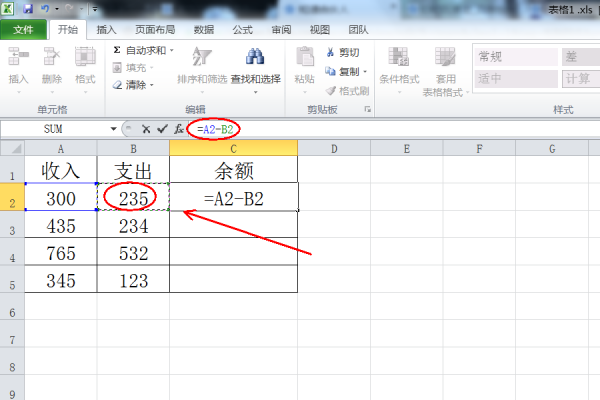Click the Select All corner triangle
600x400 pixels.
point(13,148)
